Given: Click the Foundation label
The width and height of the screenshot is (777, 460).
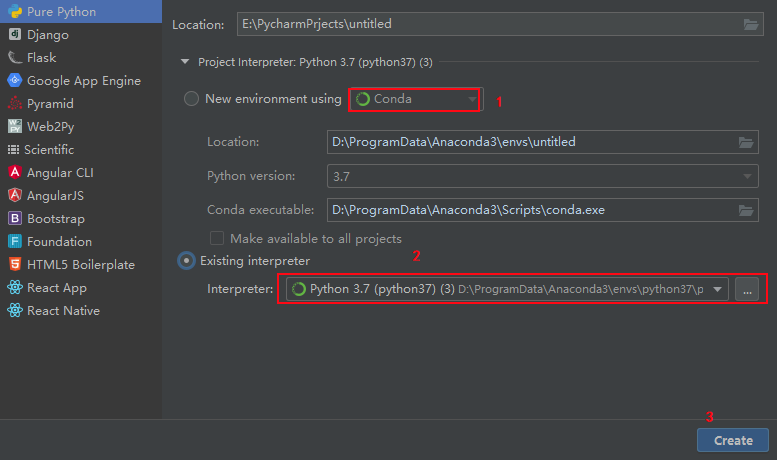Looking at the screenshot, I should pyautogui.click(x=59, y=241).
